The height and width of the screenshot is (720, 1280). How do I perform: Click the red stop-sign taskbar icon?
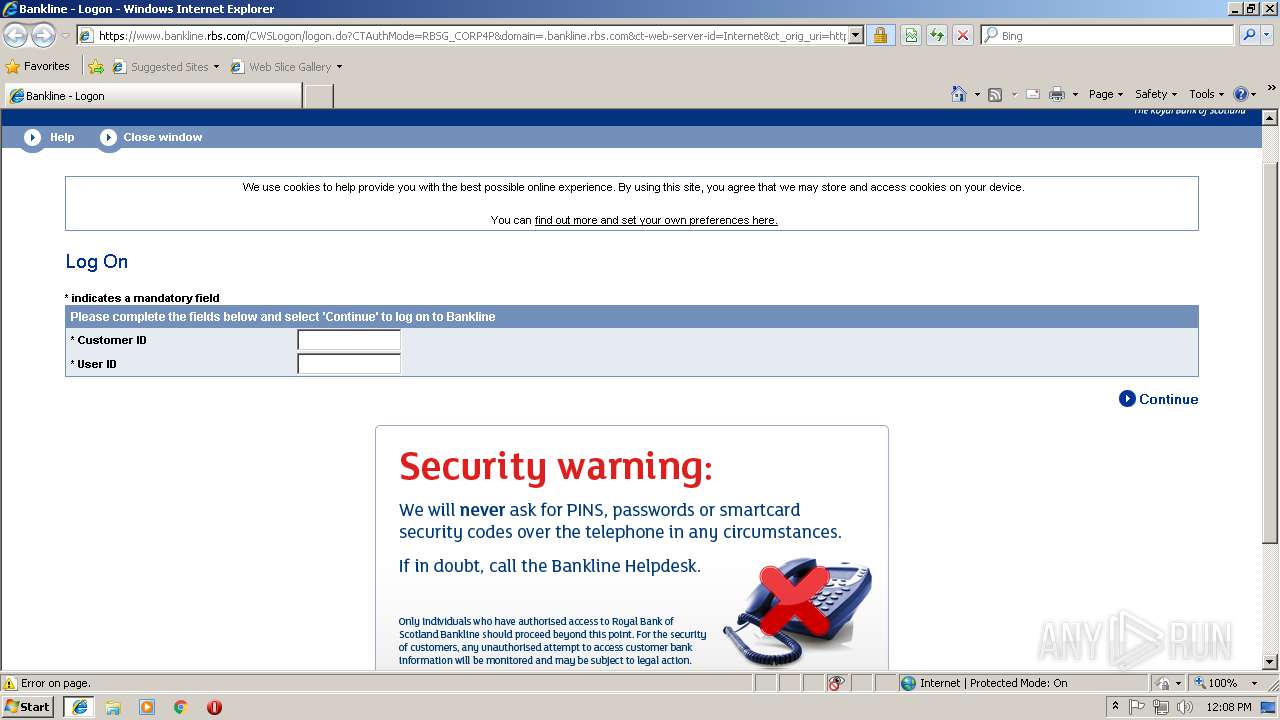coord(214,707)
